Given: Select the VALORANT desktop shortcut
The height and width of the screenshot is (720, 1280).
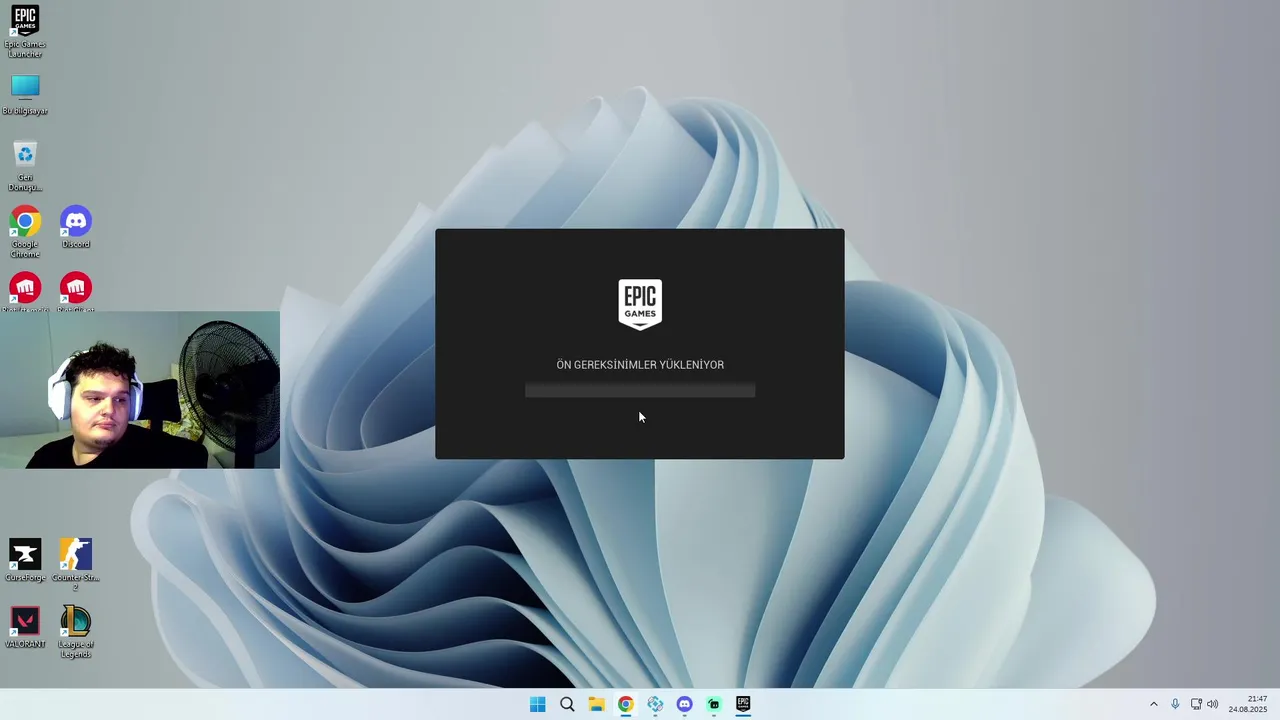Looking at the screenshot, I should point(25,627).
